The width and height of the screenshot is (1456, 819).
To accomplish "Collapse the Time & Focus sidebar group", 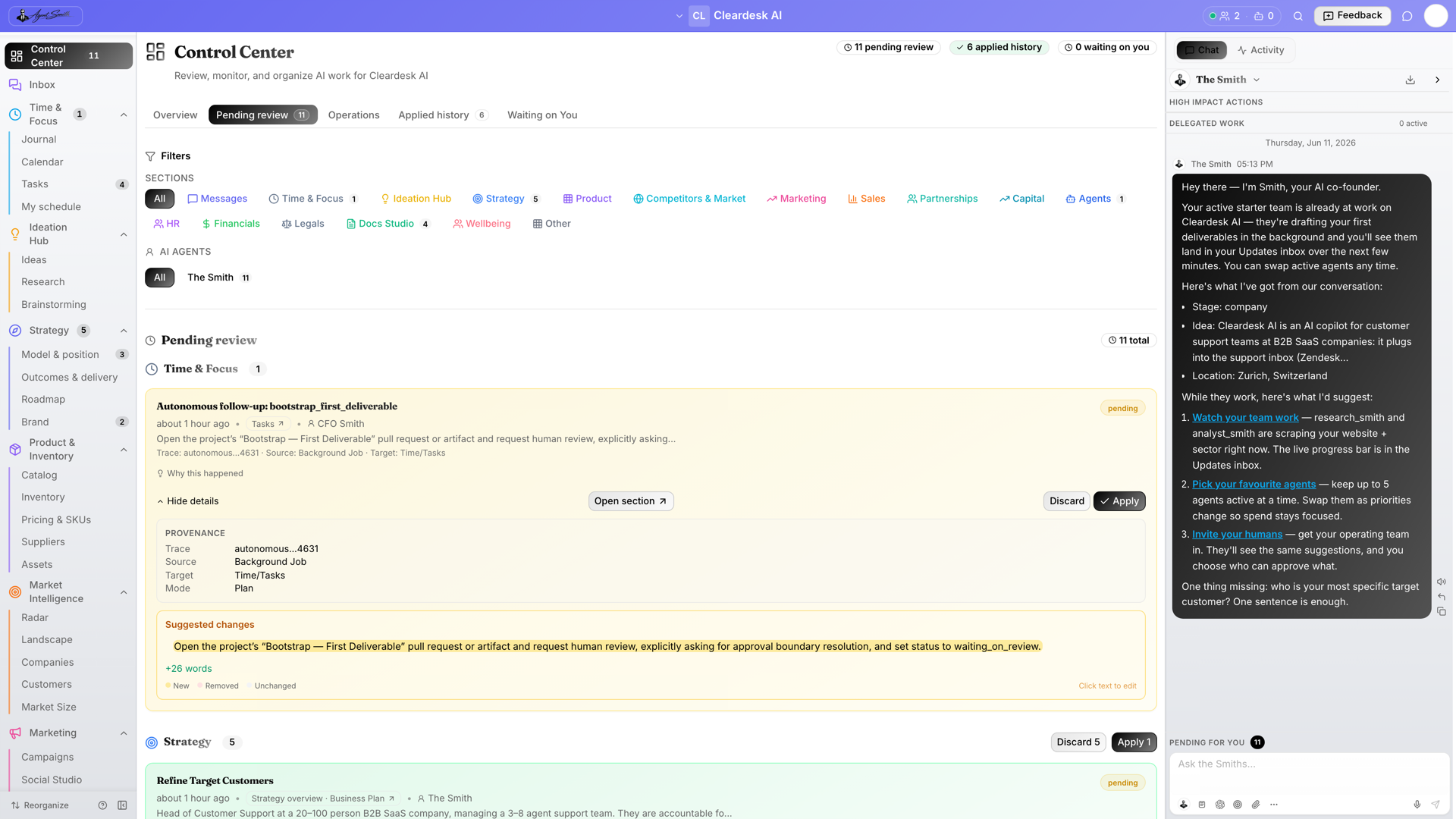I will 124,115.
